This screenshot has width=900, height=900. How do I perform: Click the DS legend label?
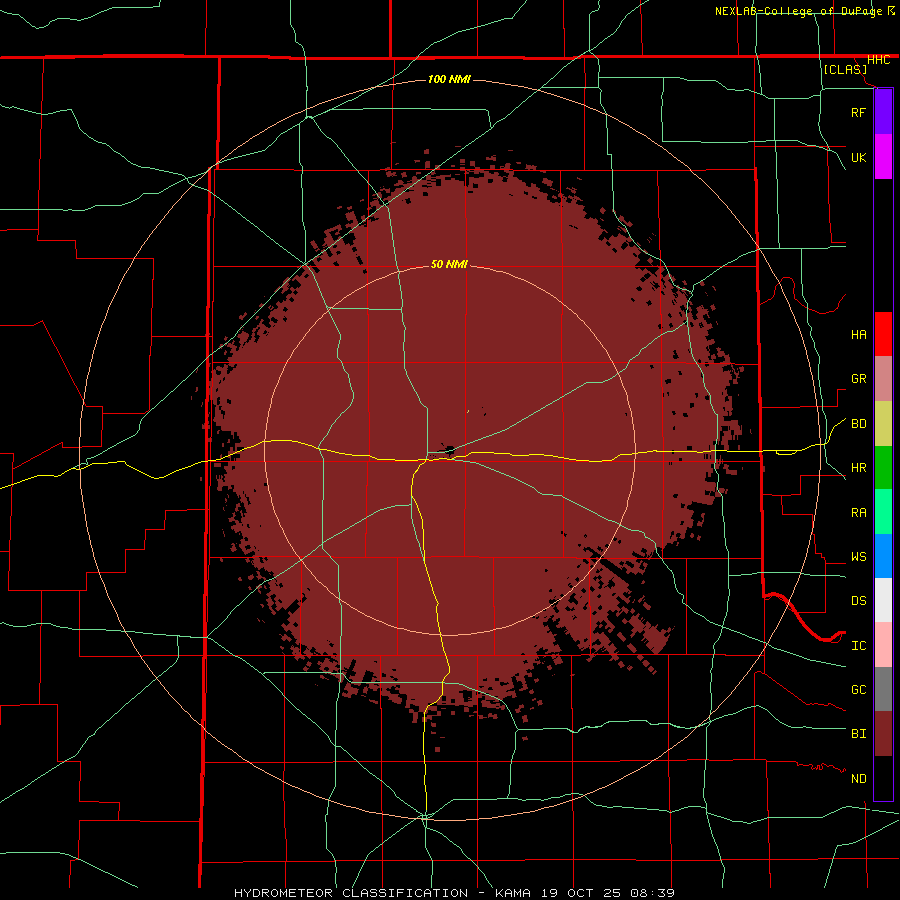pyautogui.click(x=858, y=601)
